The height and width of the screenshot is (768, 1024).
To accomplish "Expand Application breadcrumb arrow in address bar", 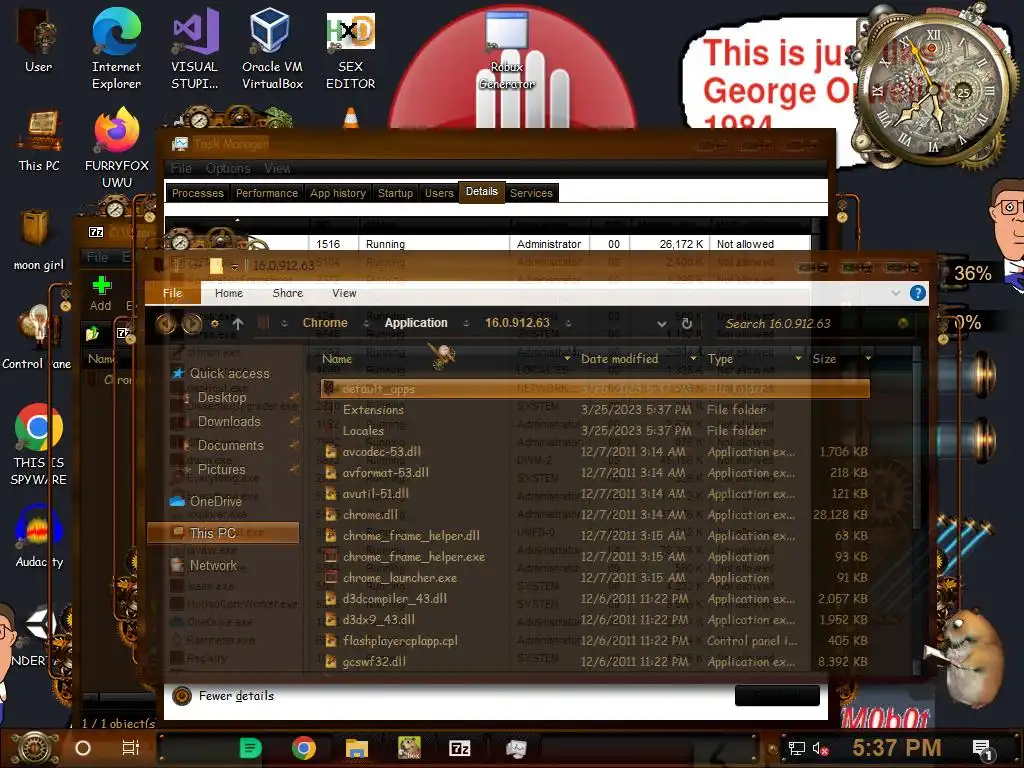I will [466, 323].
